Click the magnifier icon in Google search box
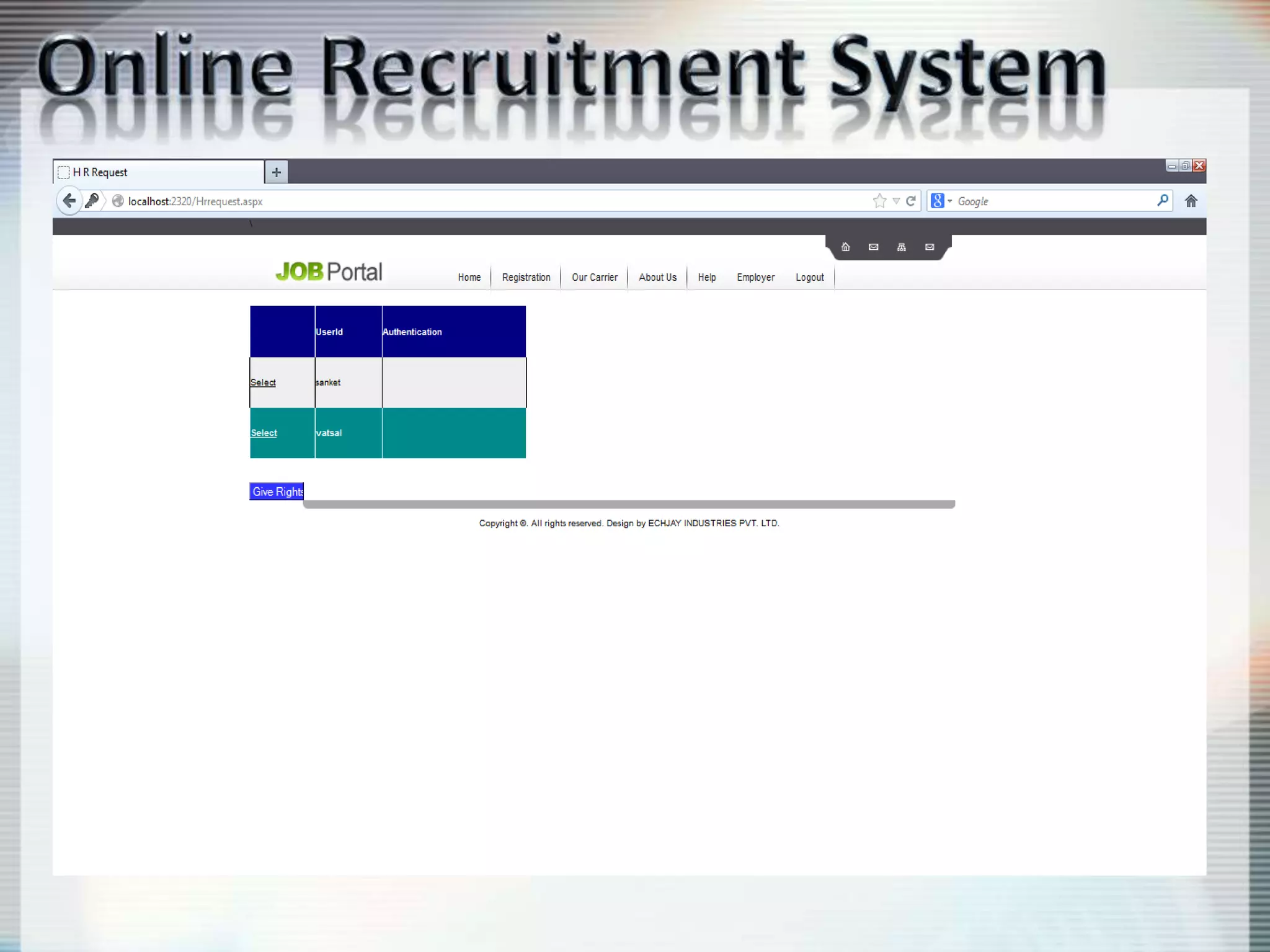Screen dimensions: 1270x952 pos(1162,200)
